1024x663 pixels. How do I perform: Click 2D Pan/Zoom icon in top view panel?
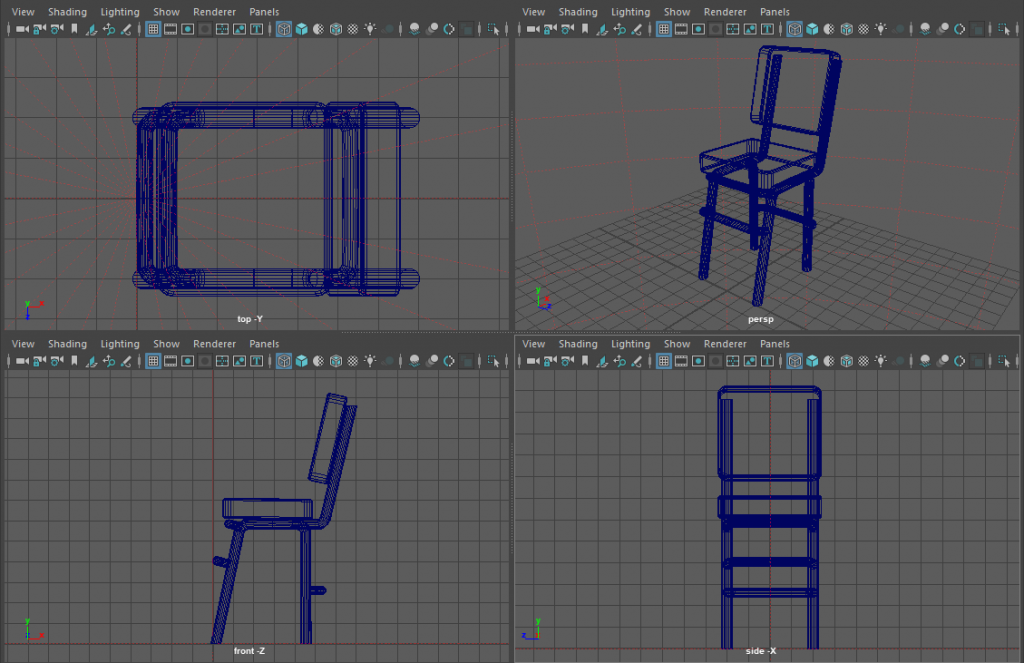tap(108, 29)
